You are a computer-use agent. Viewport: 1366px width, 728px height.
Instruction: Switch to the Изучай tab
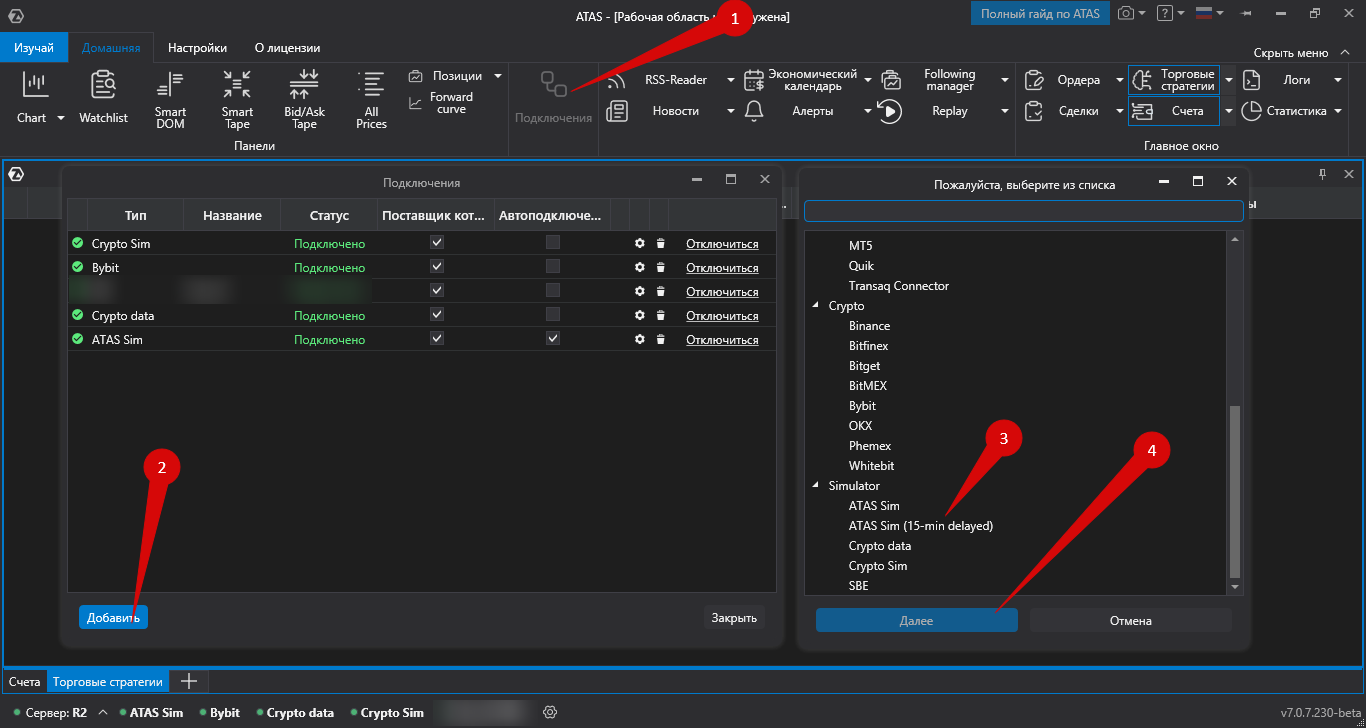34,47
